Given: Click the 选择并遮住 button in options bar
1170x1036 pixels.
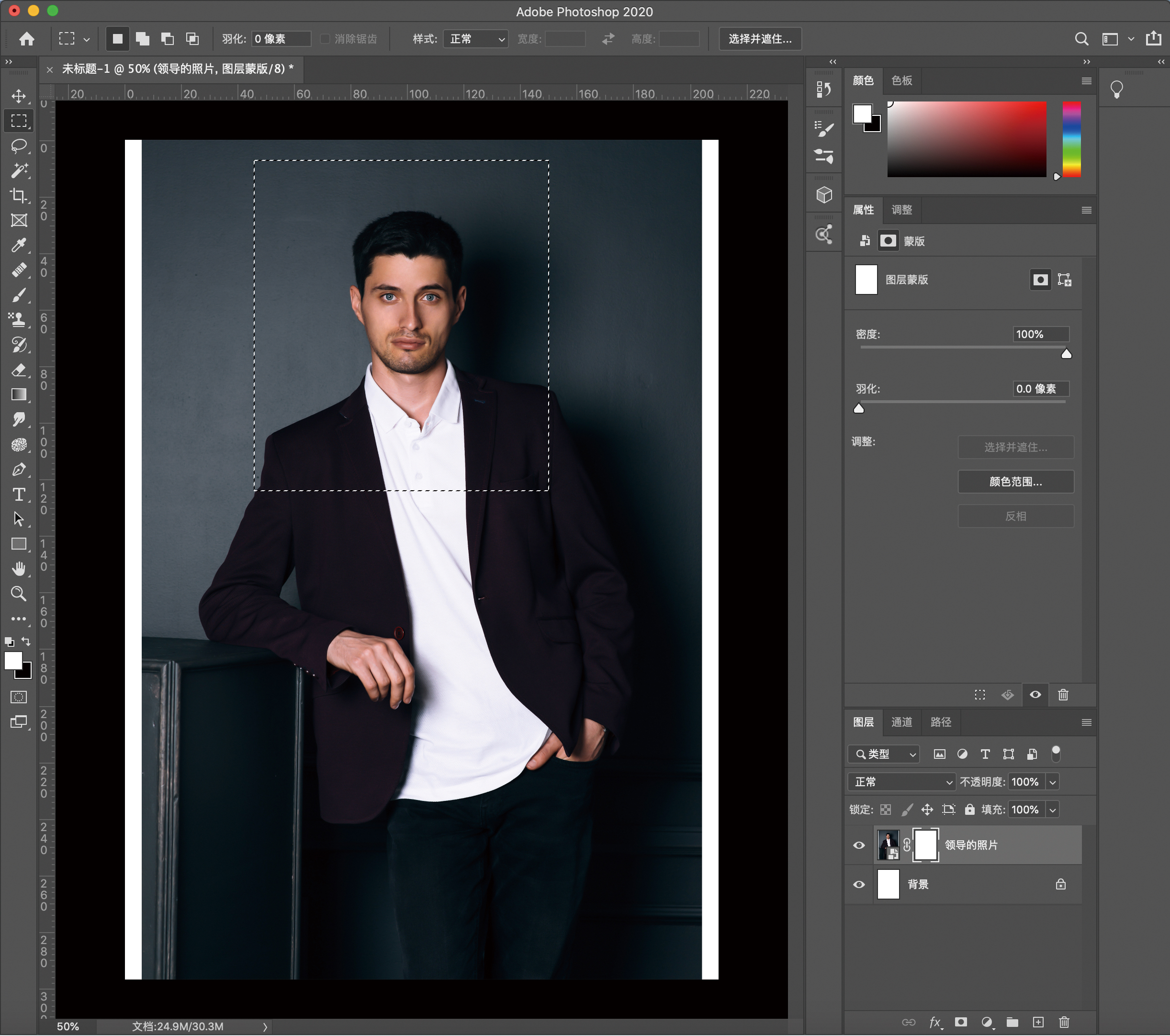Looking at the screenshot, I should point(760,38).
